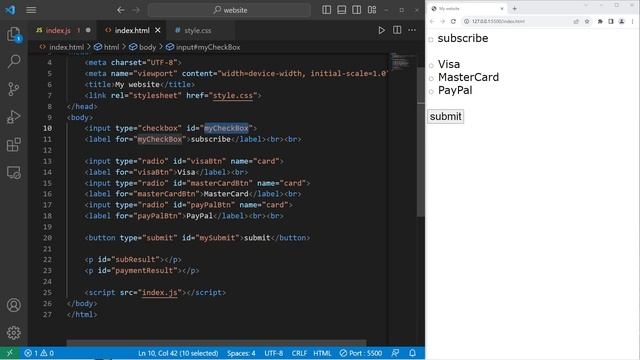The height and width of the screenshot is (360, 640).
Task: Click the subscribe label in the webpage
Action: (463, 38)
